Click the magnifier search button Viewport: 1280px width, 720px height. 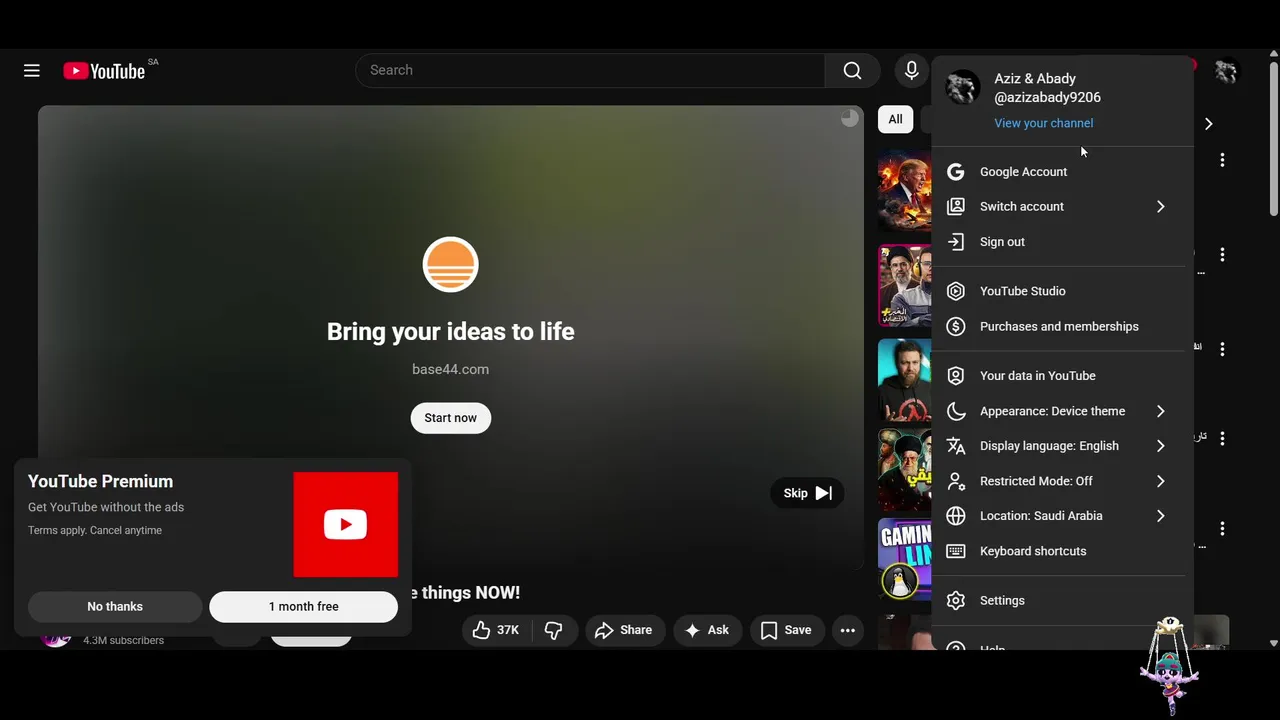(852, 70)
